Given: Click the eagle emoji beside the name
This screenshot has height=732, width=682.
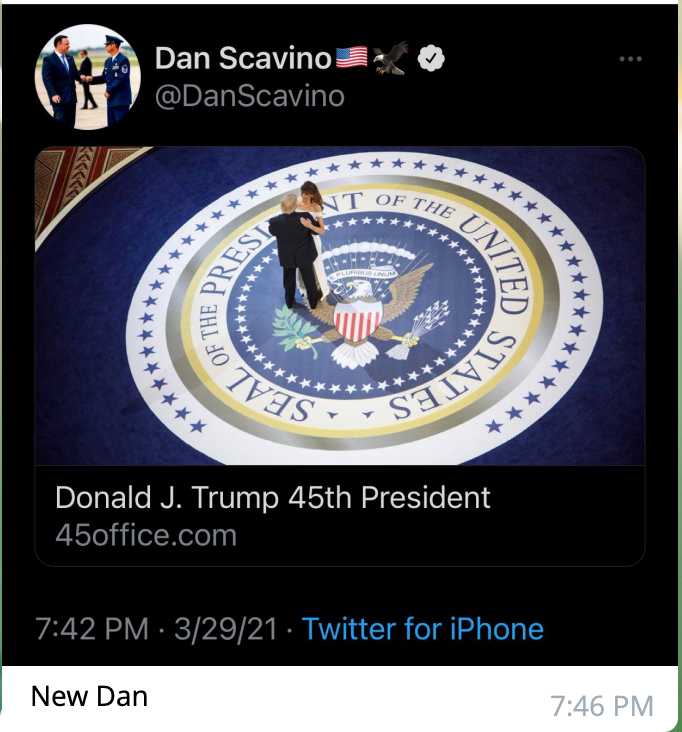Looking at the screenshot, I should click(x=391, y=60).
